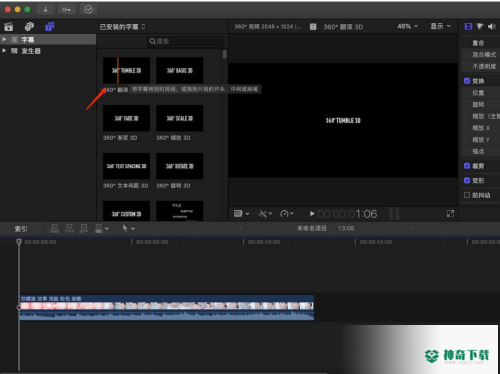Click the clip icon before 360° 翻滚 3D
This screenshot has width=500, height=374.
(x=313, y=27)
